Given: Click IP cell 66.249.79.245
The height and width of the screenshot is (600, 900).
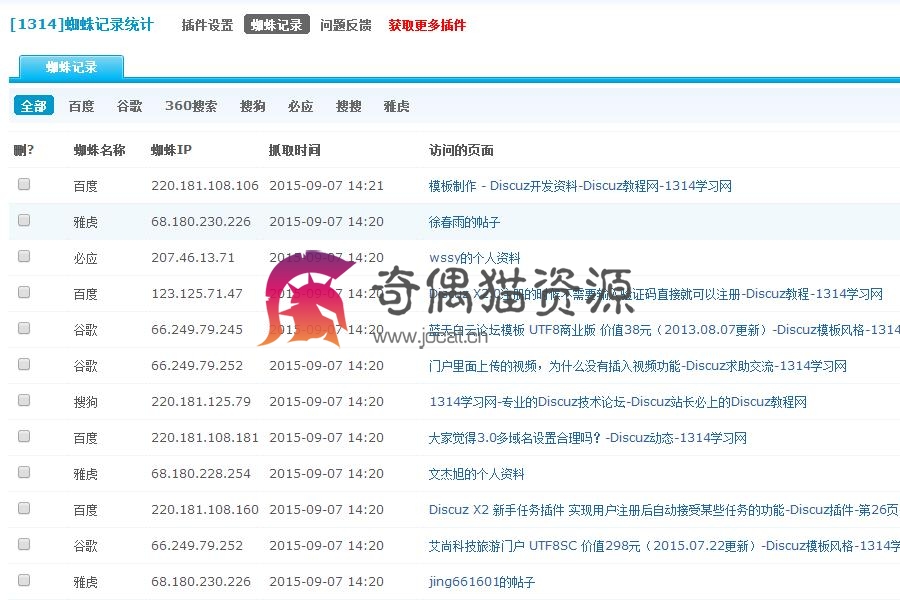Looking at the screenshot, I should pyautogui.click(x=197, y=330).
